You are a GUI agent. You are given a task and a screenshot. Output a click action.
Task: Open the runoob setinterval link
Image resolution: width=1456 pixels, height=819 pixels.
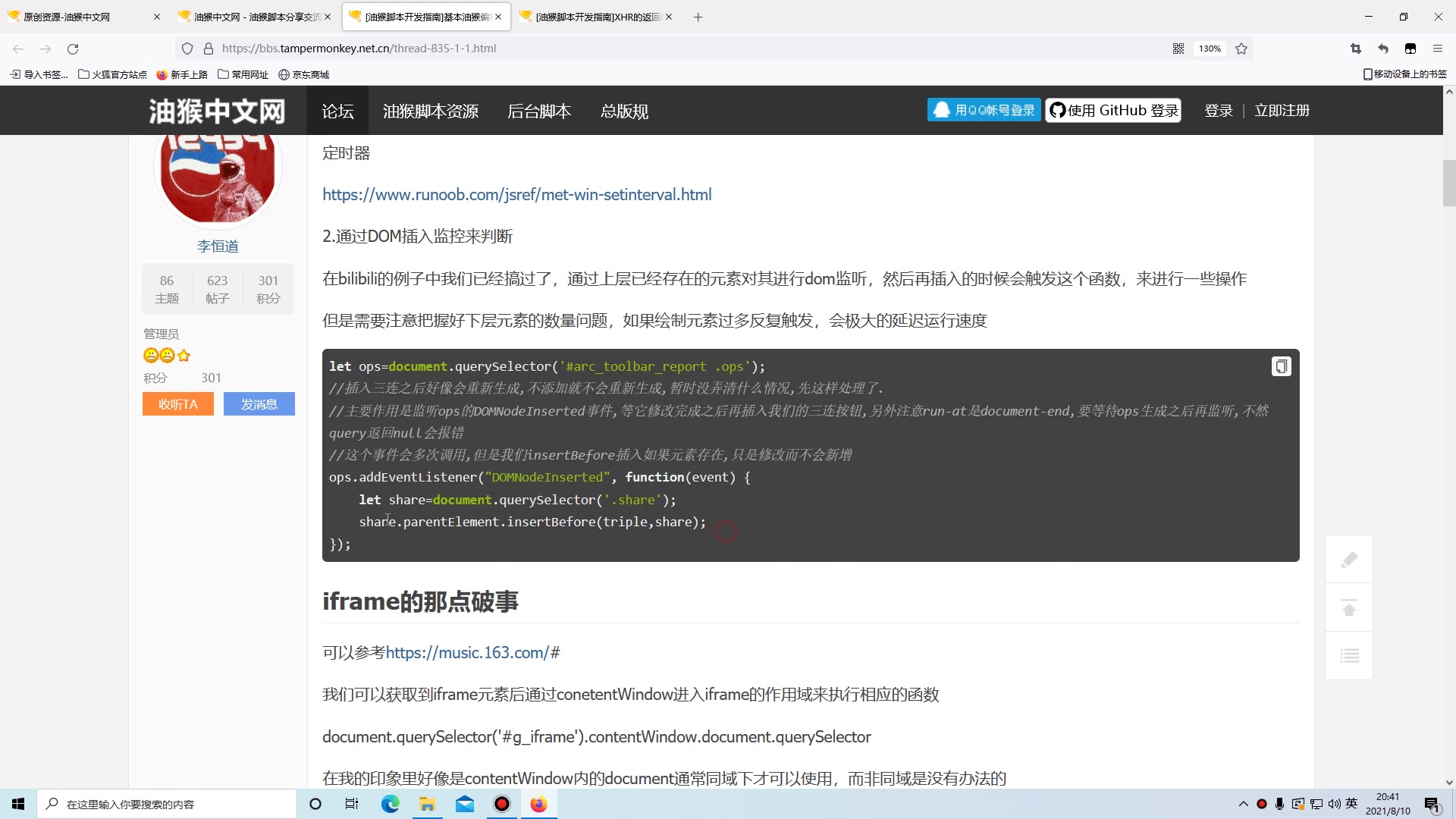point(517,194)
